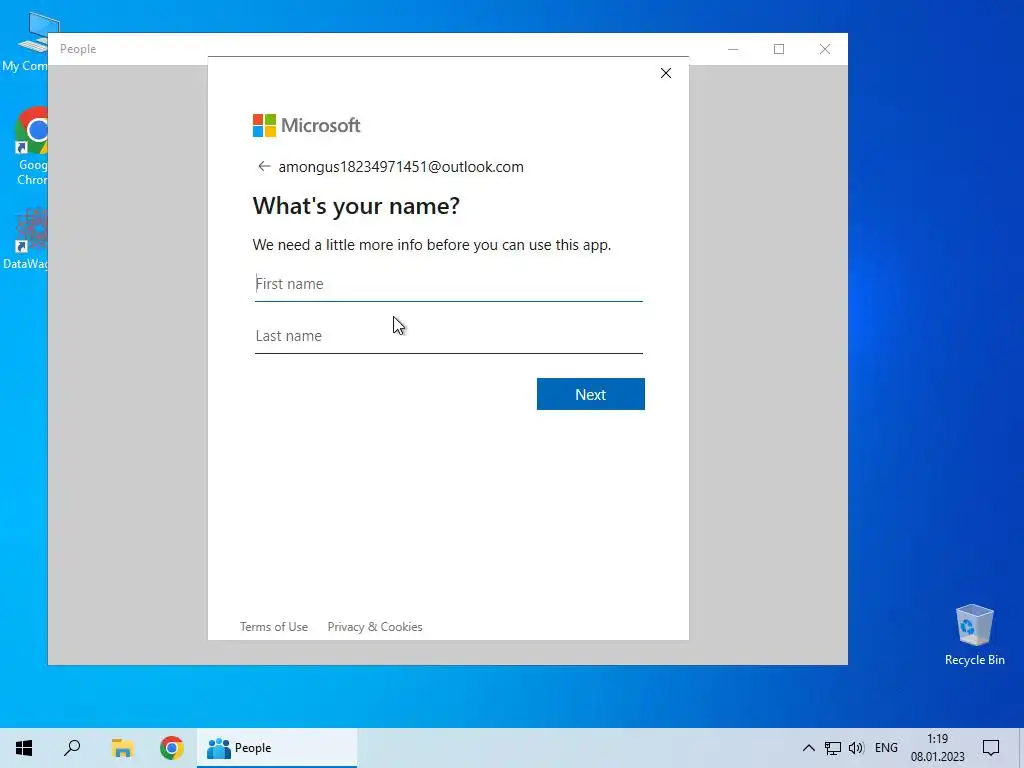Close the People app window
The height and width of the screenshot is (768, 1024).
pos(825,49)
